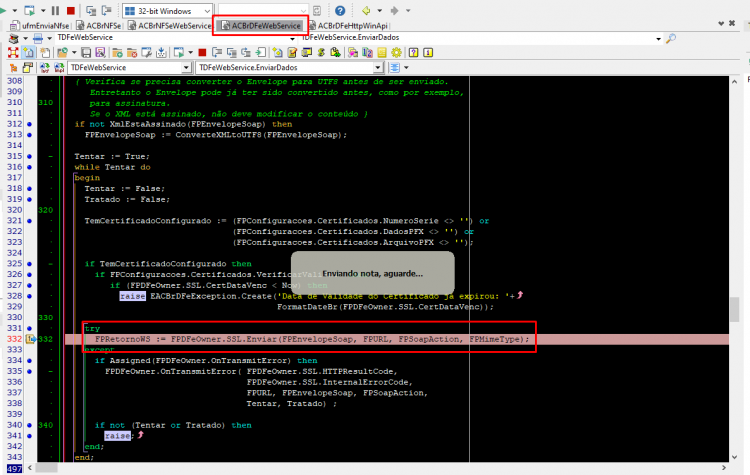Open the magnifier search icon beside the method box
Viewport: 750px width, 475px height.
pos(671,38)
